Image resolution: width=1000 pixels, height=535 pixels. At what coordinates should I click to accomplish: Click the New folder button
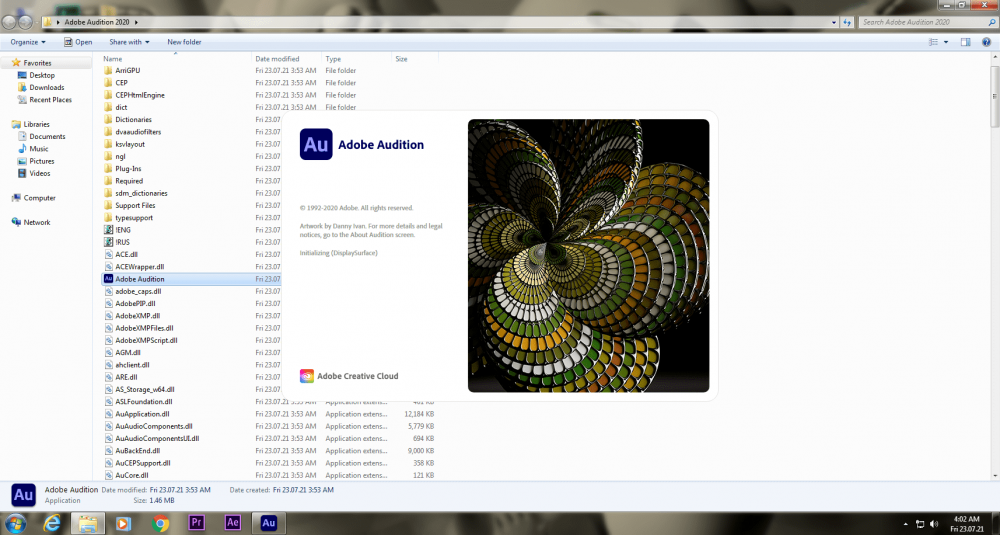(x=184, y=42)
